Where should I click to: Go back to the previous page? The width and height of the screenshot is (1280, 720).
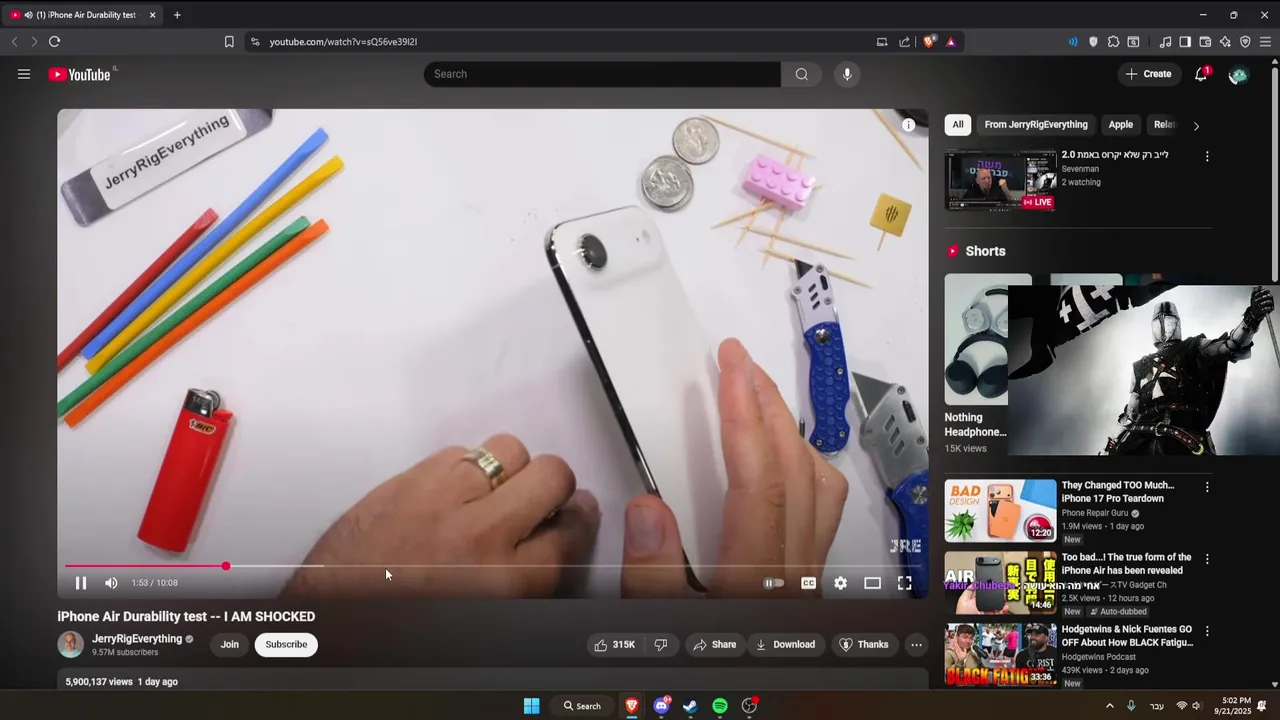point(14,42)
